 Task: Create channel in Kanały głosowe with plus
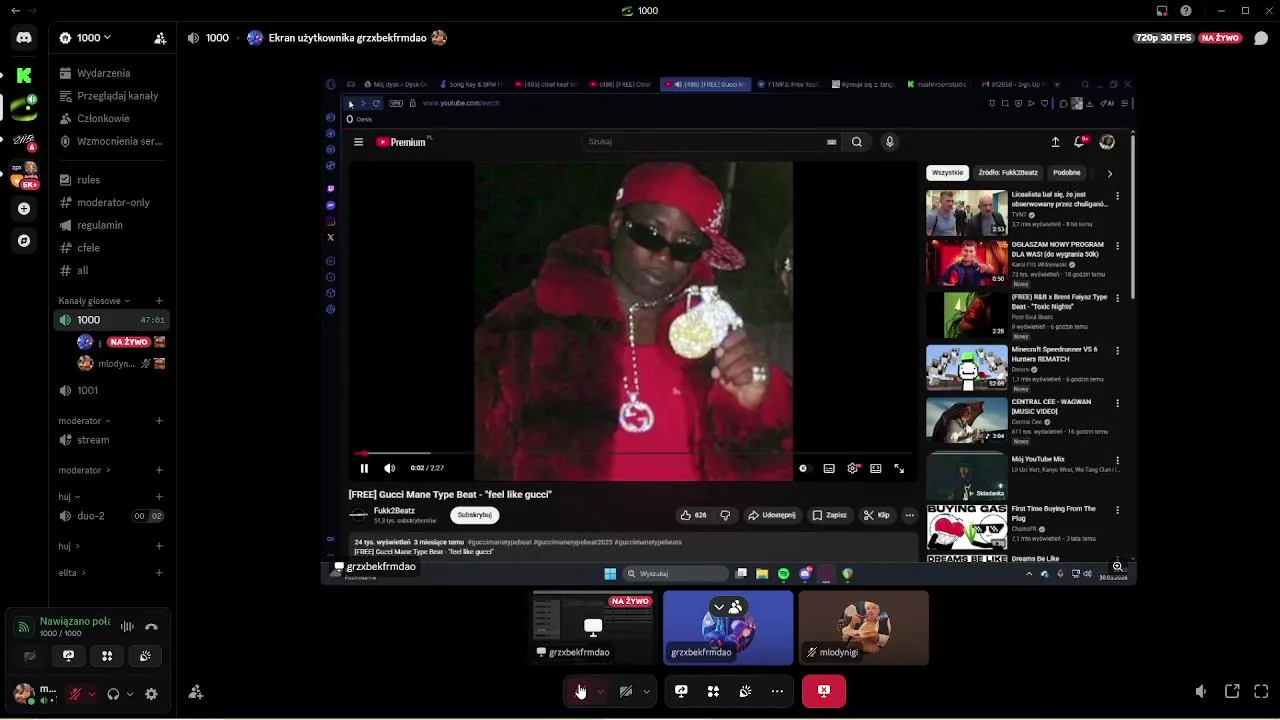159,301
